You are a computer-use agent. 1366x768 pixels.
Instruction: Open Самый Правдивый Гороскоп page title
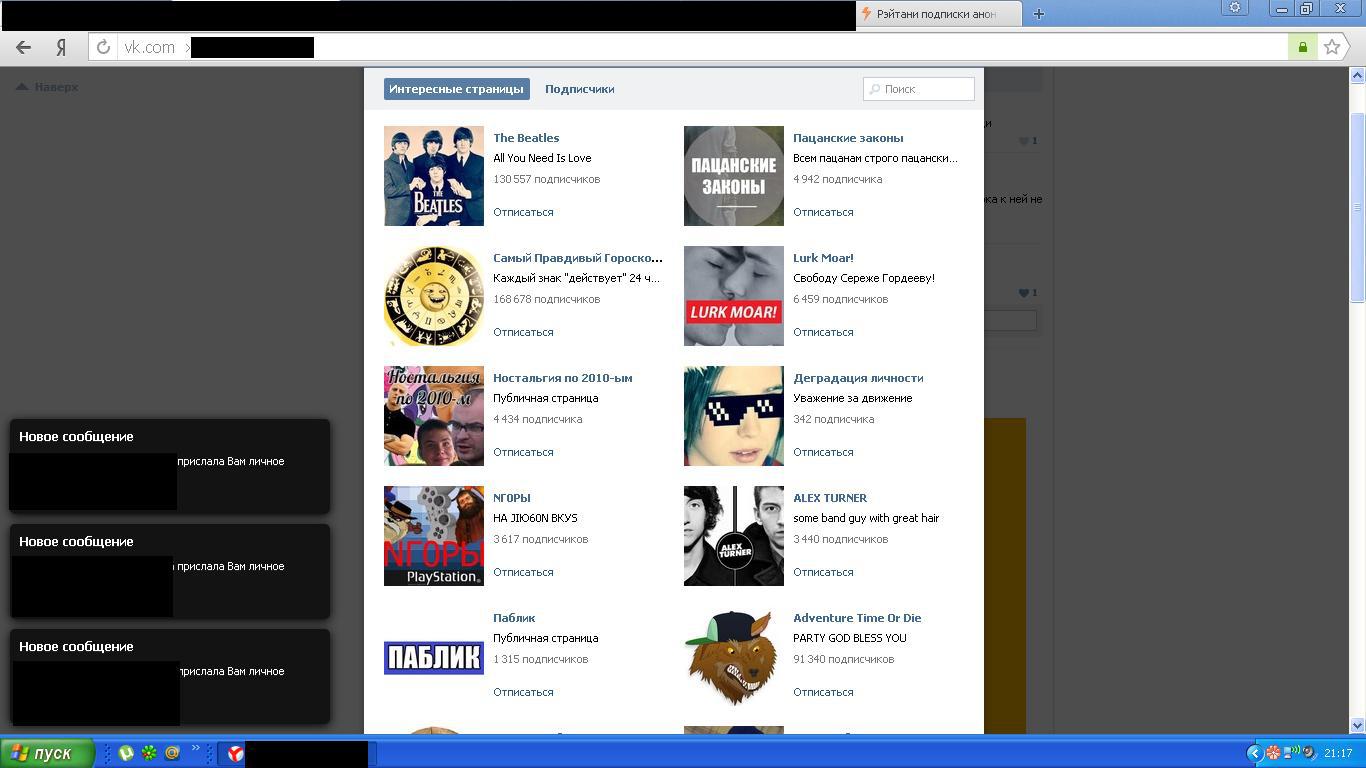578,258
